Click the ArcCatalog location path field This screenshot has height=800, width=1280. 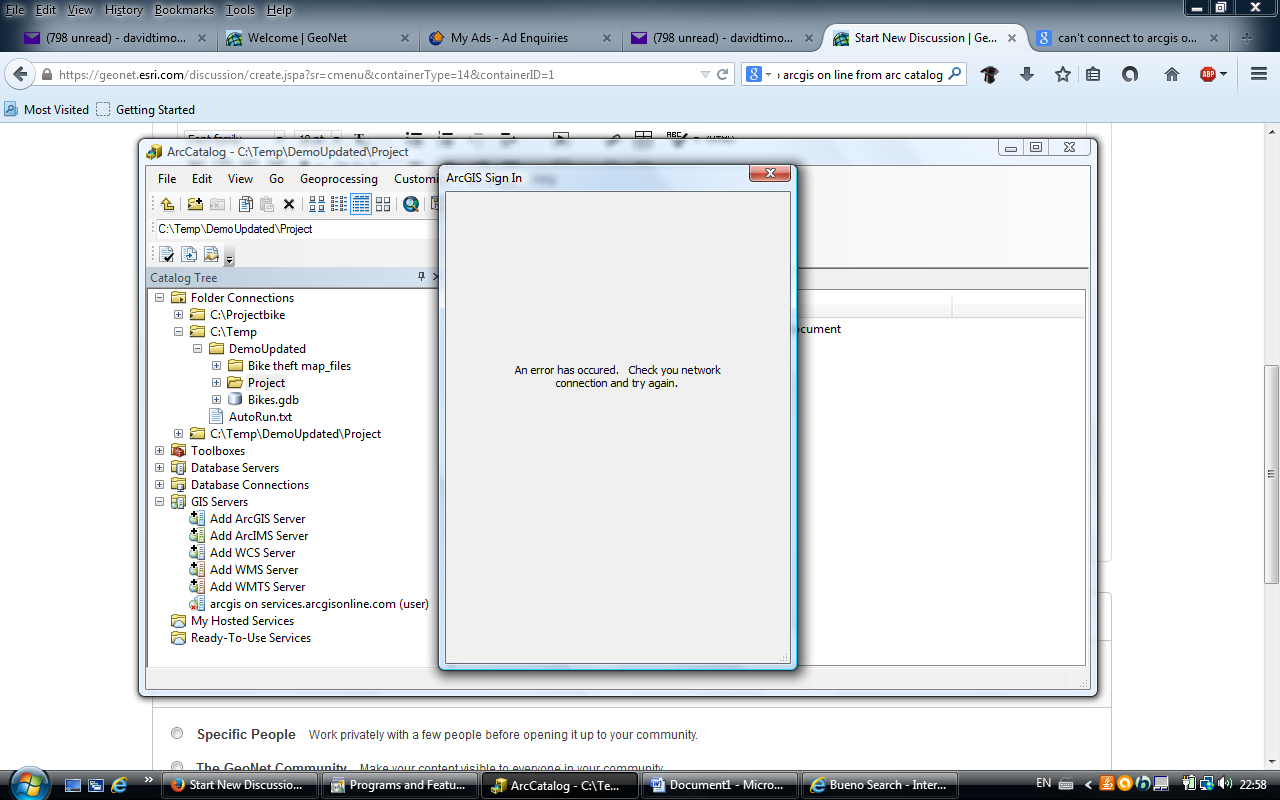click(296, 229)
